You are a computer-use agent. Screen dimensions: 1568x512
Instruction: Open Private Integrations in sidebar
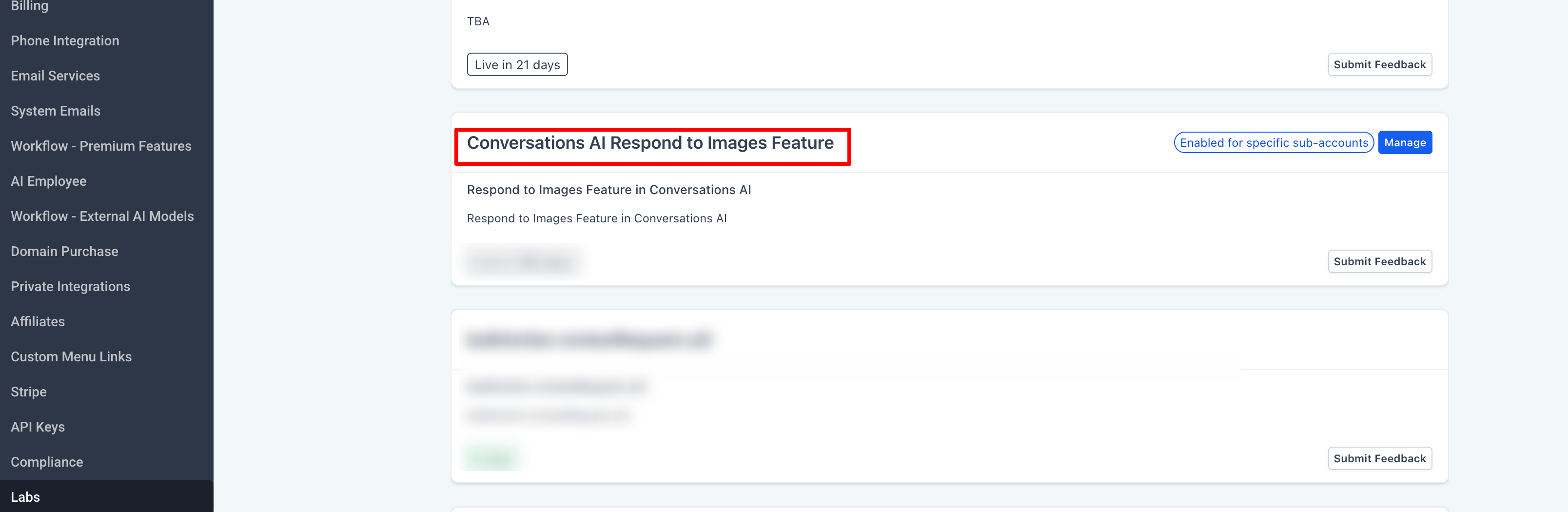point(70,287)
